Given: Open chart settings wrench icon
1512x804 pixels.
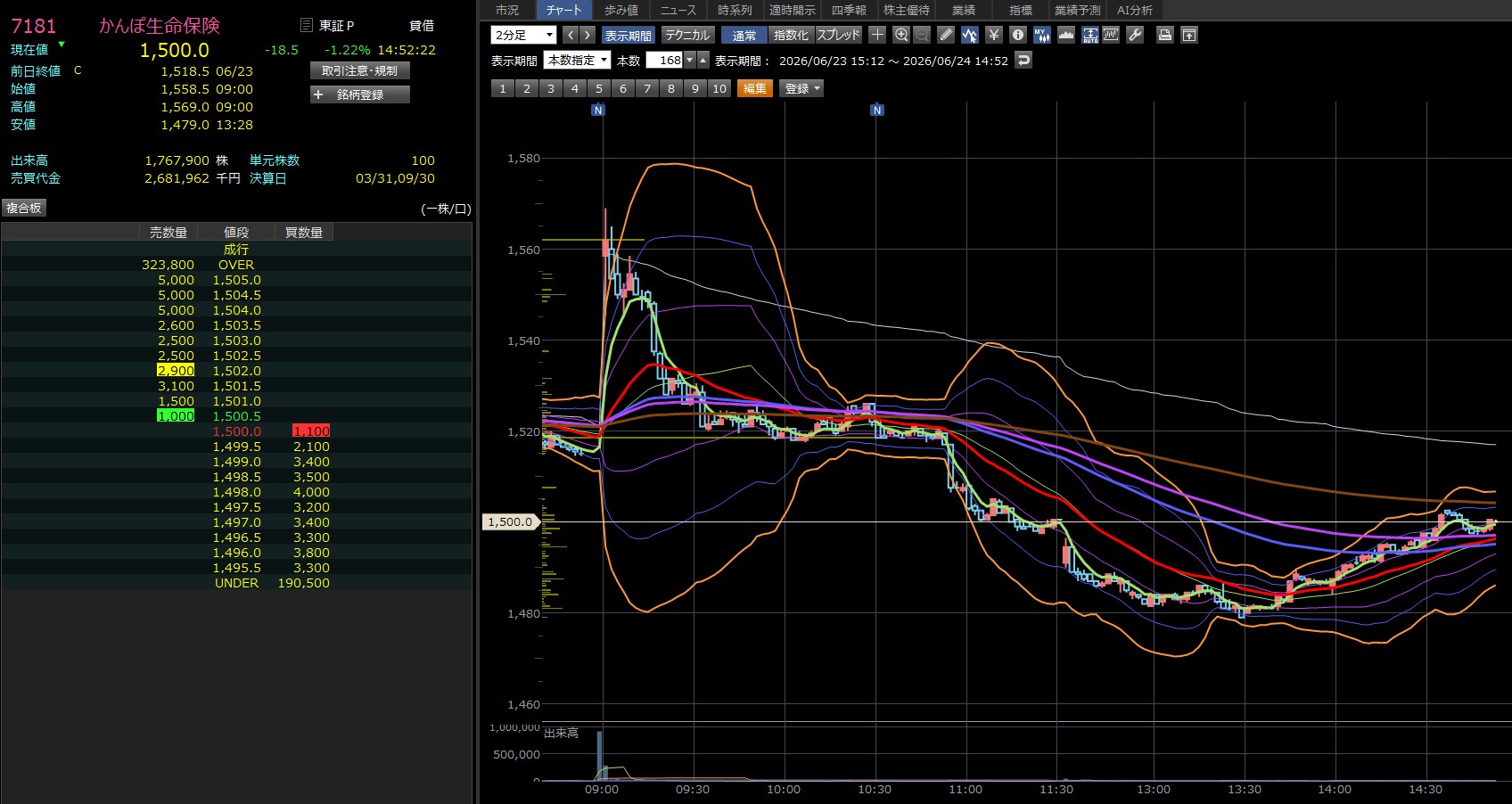Looking at the screenshot, I should (x=1135, y=35).
